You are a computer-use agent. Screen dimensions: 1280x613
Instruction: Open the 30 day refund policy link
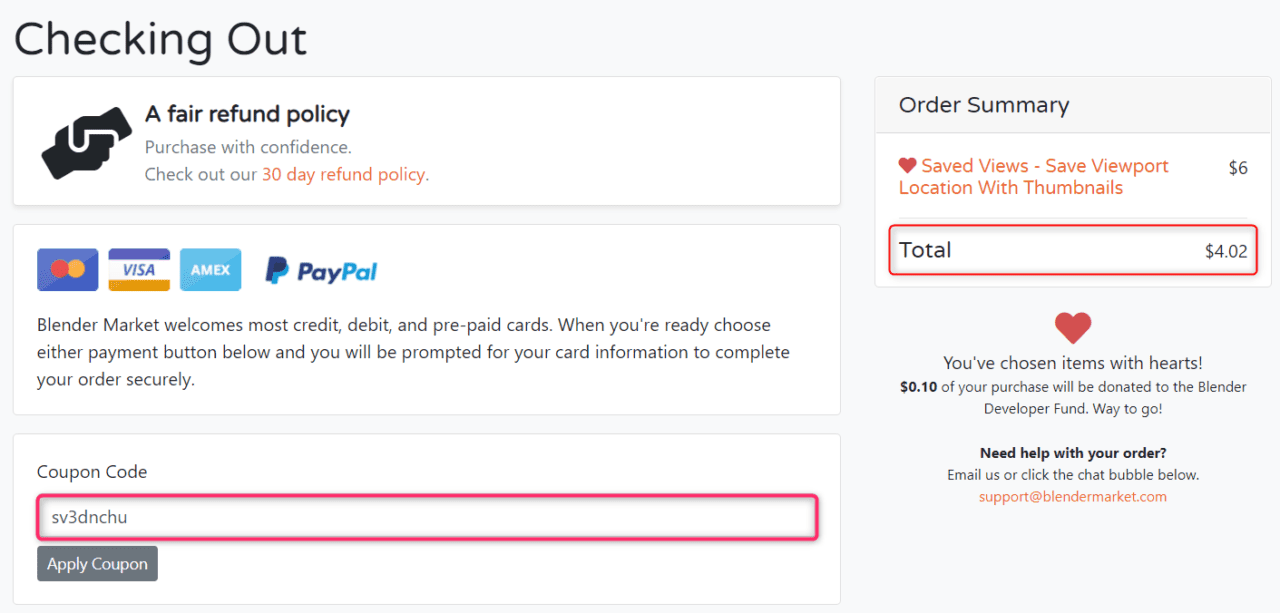(345, 174)
